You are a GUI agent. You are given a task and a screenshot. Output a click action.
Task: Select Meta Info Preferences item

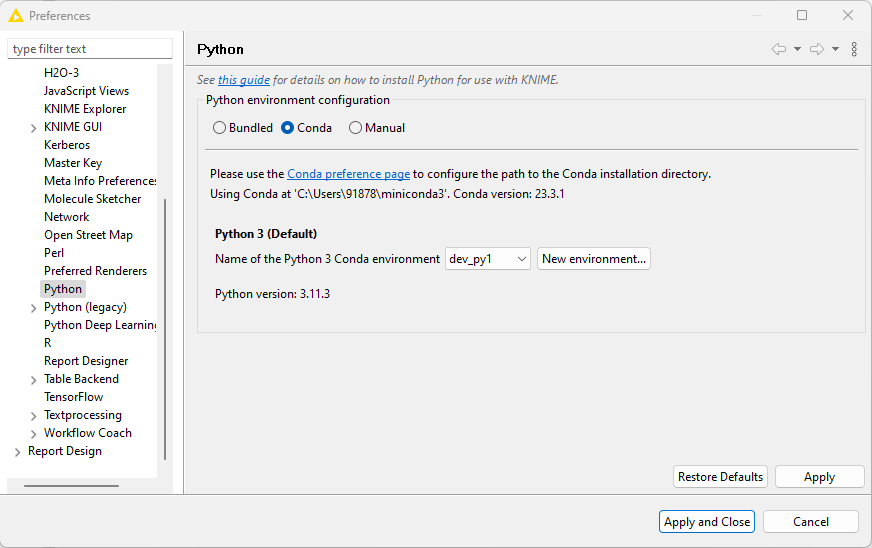[x=100, y=181]
